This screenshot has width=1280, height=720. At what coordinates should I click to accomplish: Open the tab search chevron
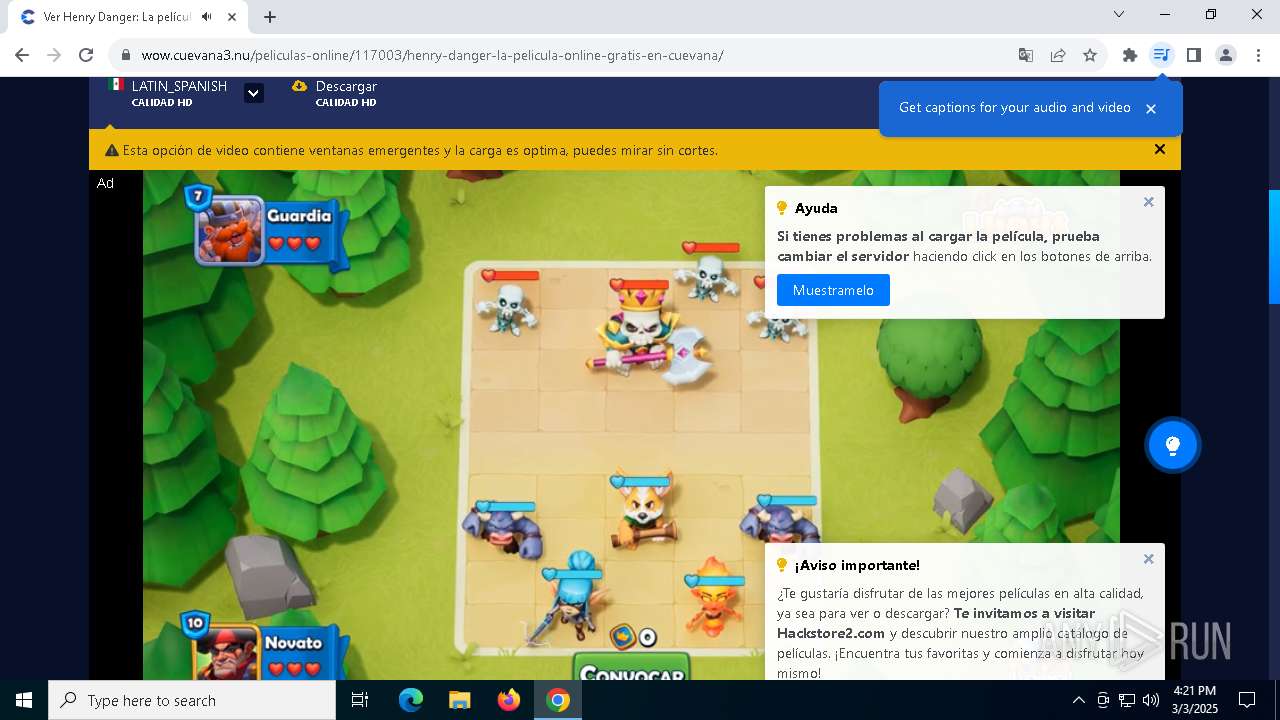click(x=1119, y=14)
